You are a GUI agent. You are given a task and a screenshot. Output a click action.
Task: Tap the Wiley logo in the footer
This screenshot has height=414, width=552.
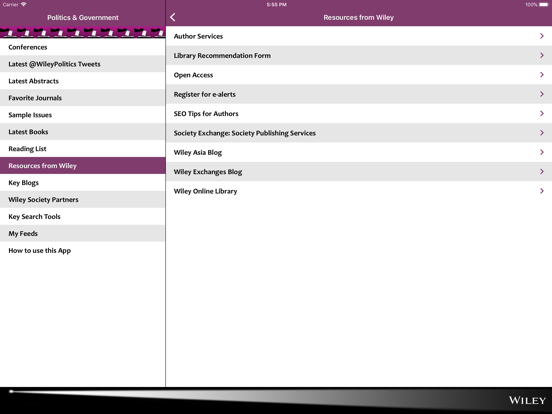[x=527, y=400]
